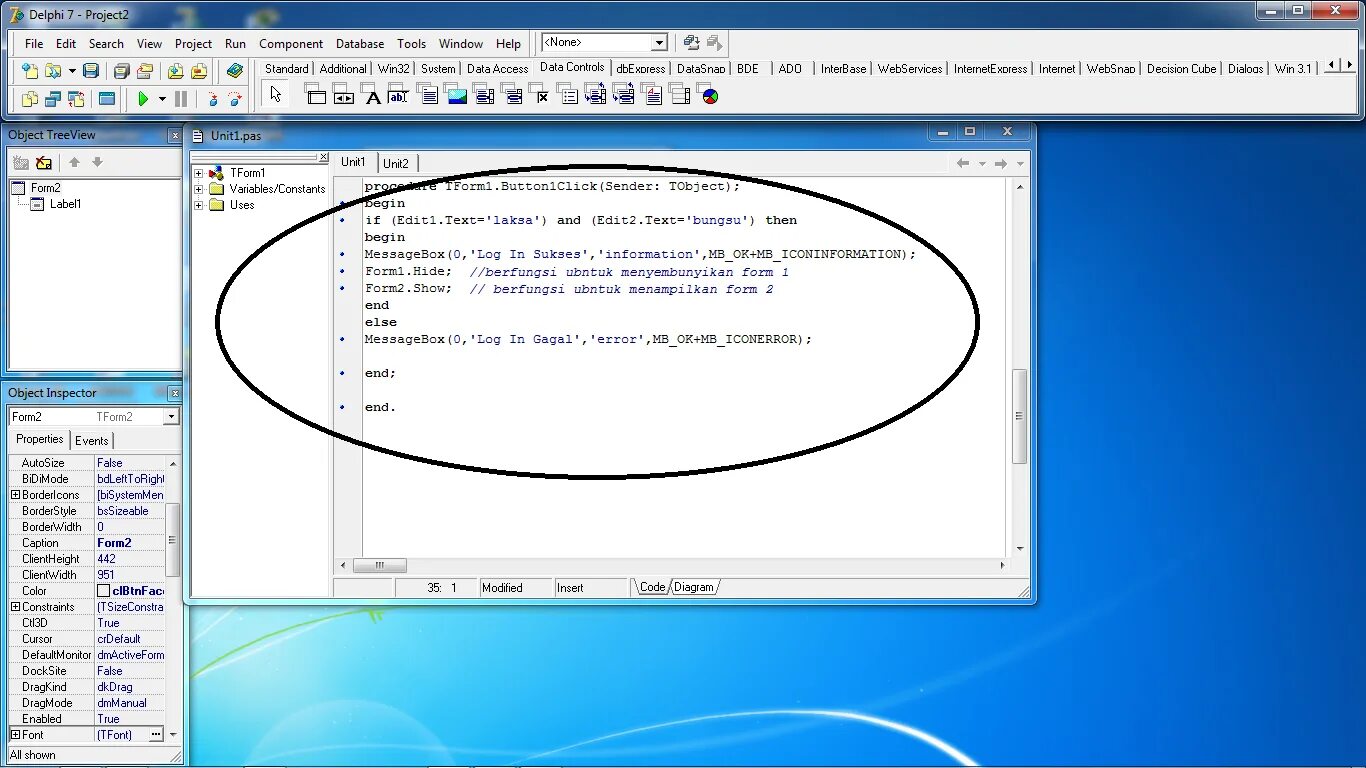Select the arrow pointer in component palette
1366x768 pixels.
pos(276,95)
